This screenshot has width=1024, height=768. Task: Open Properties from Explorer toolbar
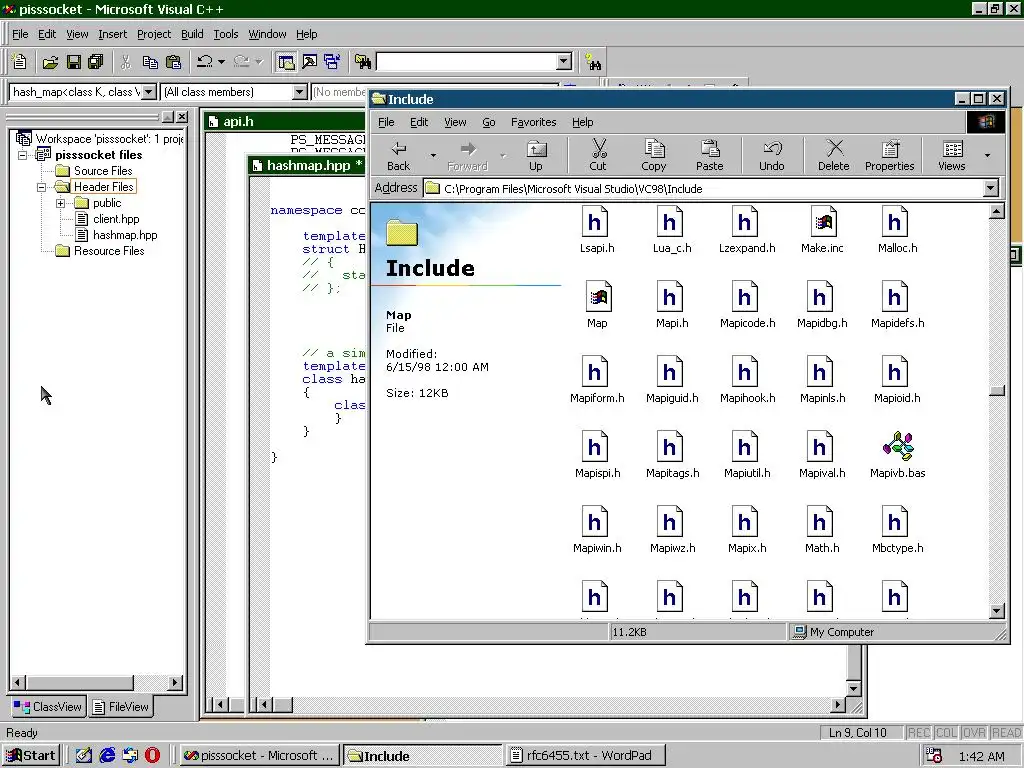889,155
